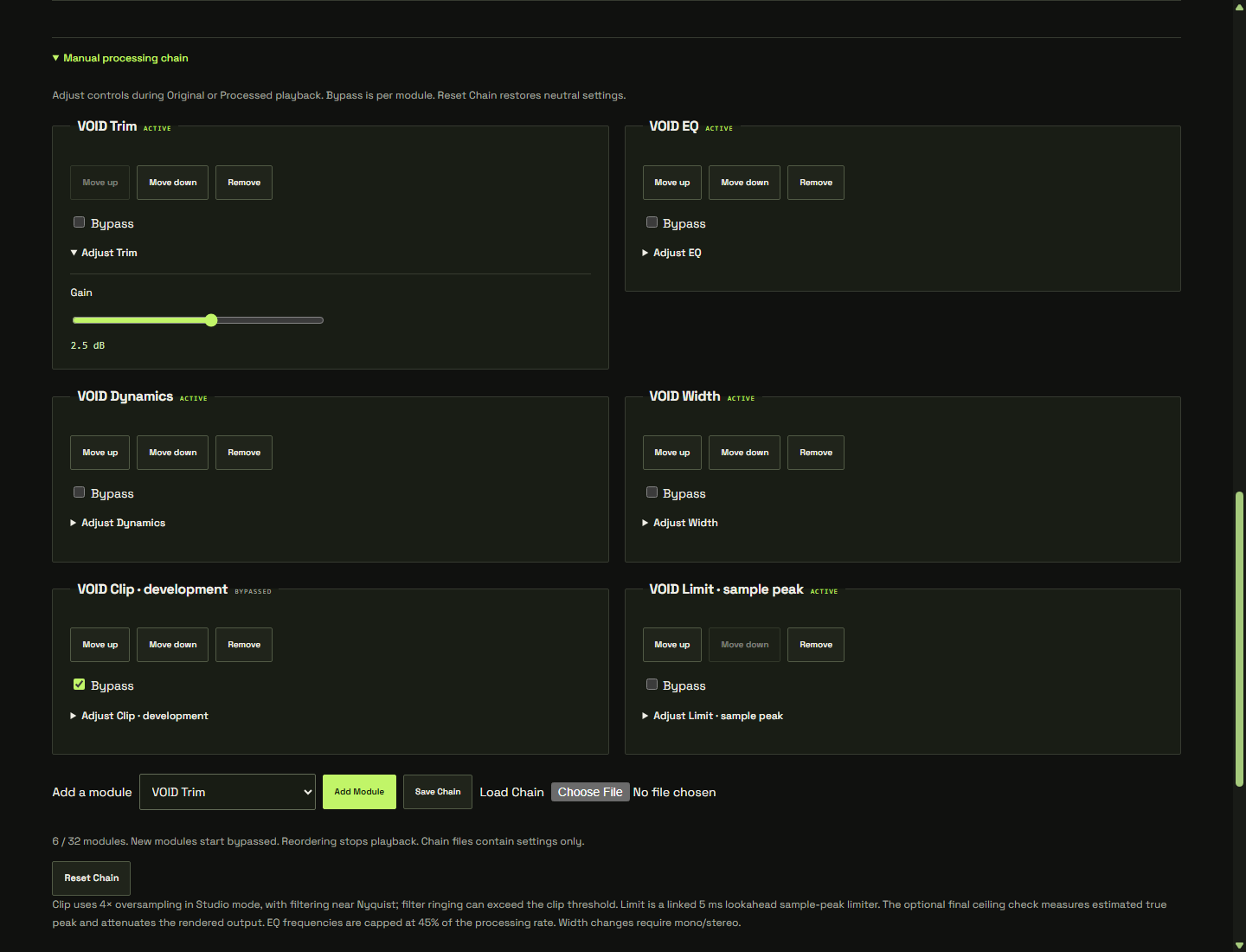Expand the Adjust Dynamics section
This screenshot has width=1246, height=952.
coord(118,523)
